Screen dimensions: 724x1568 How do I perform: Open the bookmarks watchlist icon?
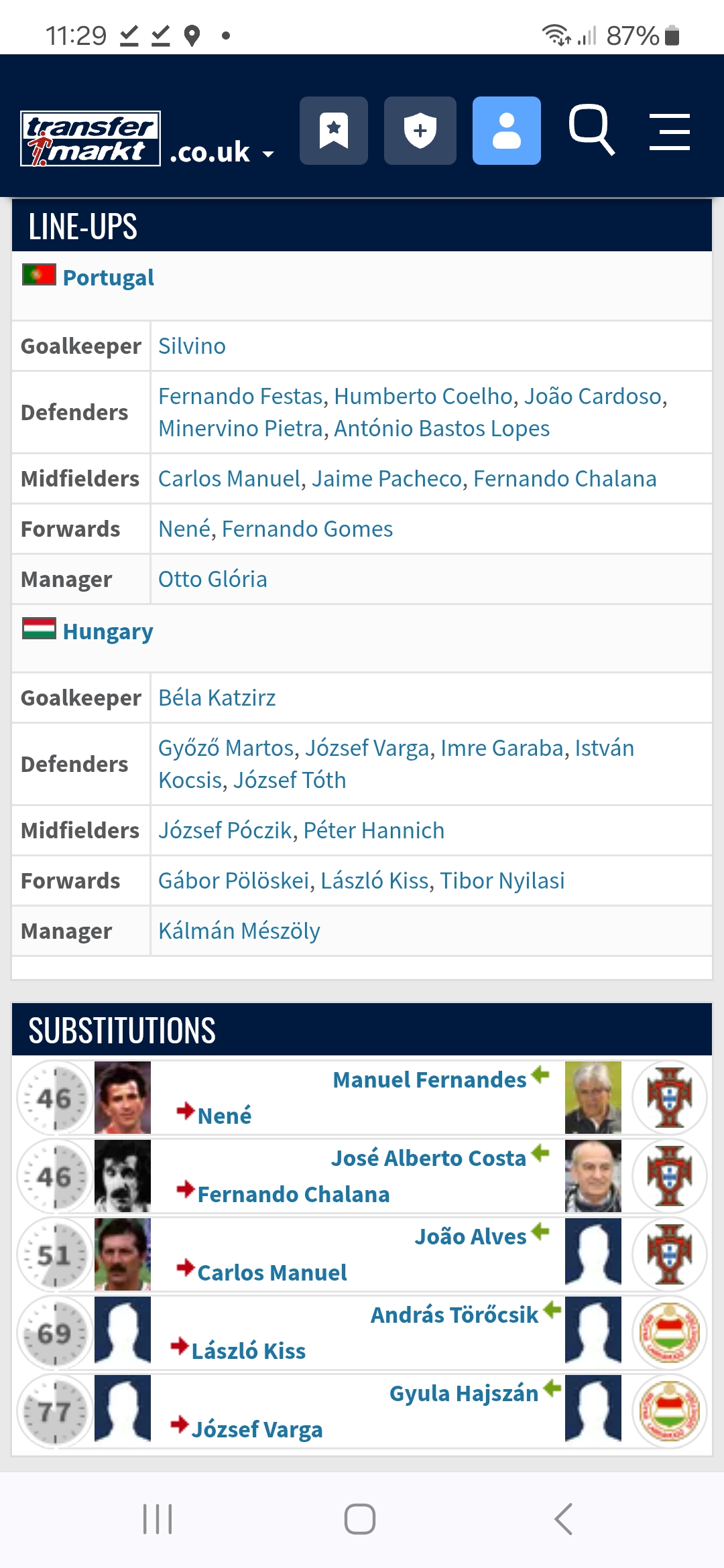334,131
